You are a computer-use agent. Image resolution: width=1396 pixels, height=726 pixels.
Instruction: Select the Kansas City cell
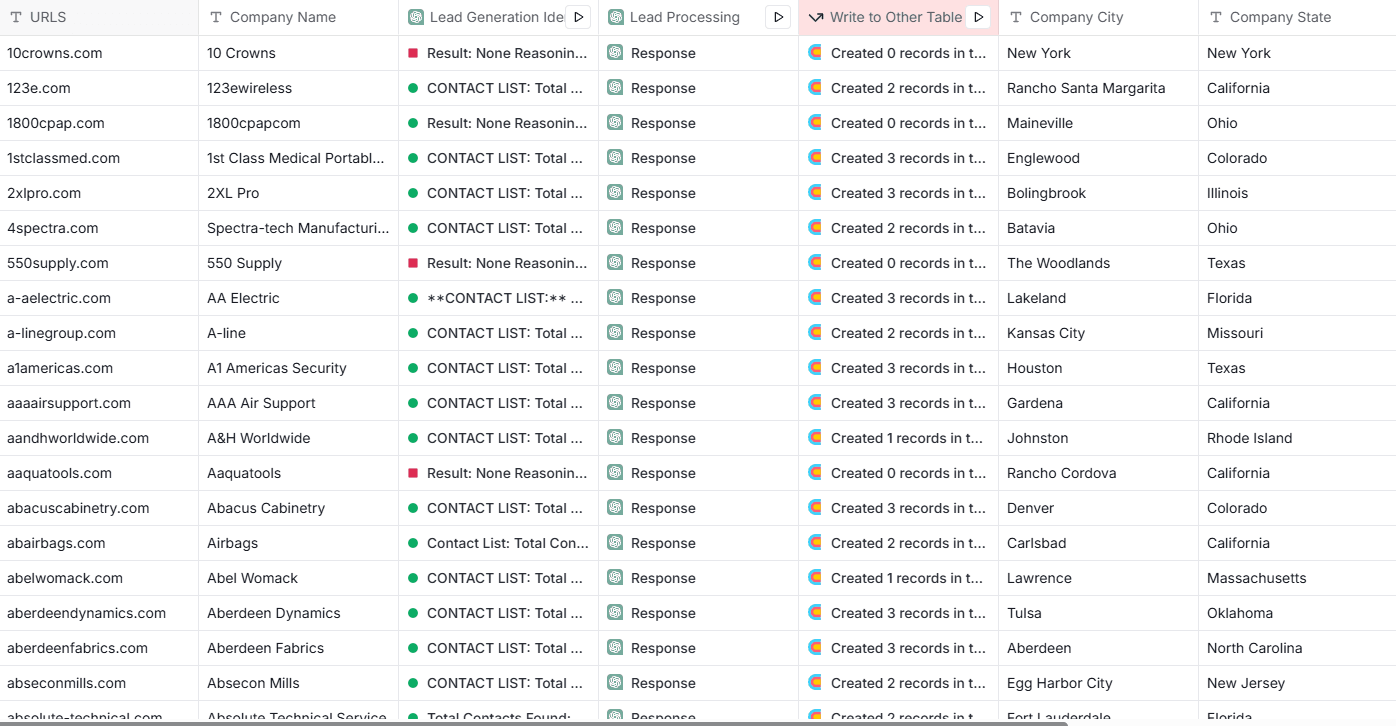[1099, 333]
